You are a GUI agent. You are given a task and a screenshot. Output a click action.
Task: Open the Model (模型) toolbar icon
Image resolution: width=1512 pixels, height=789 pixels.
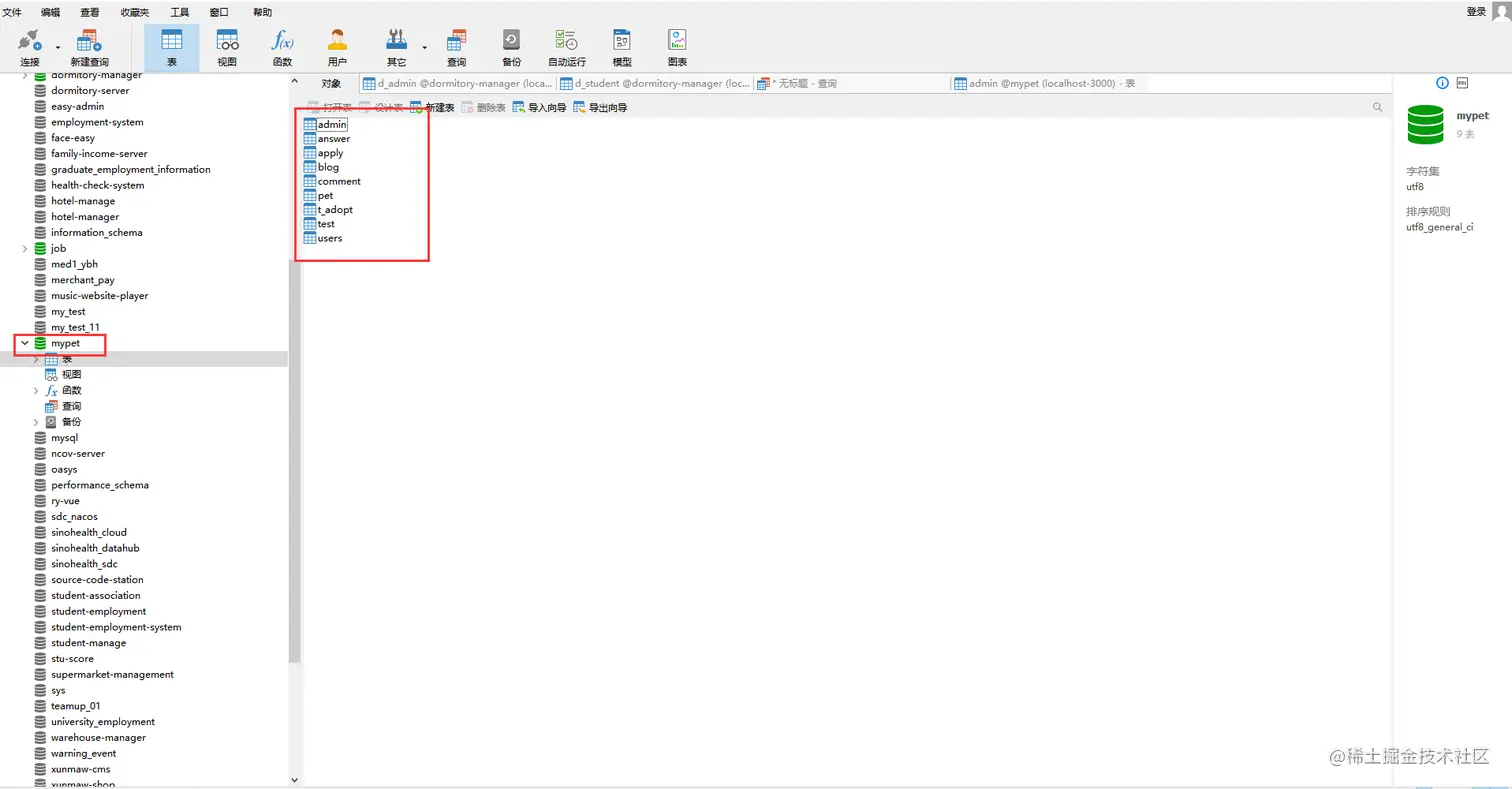click(622, 40)
